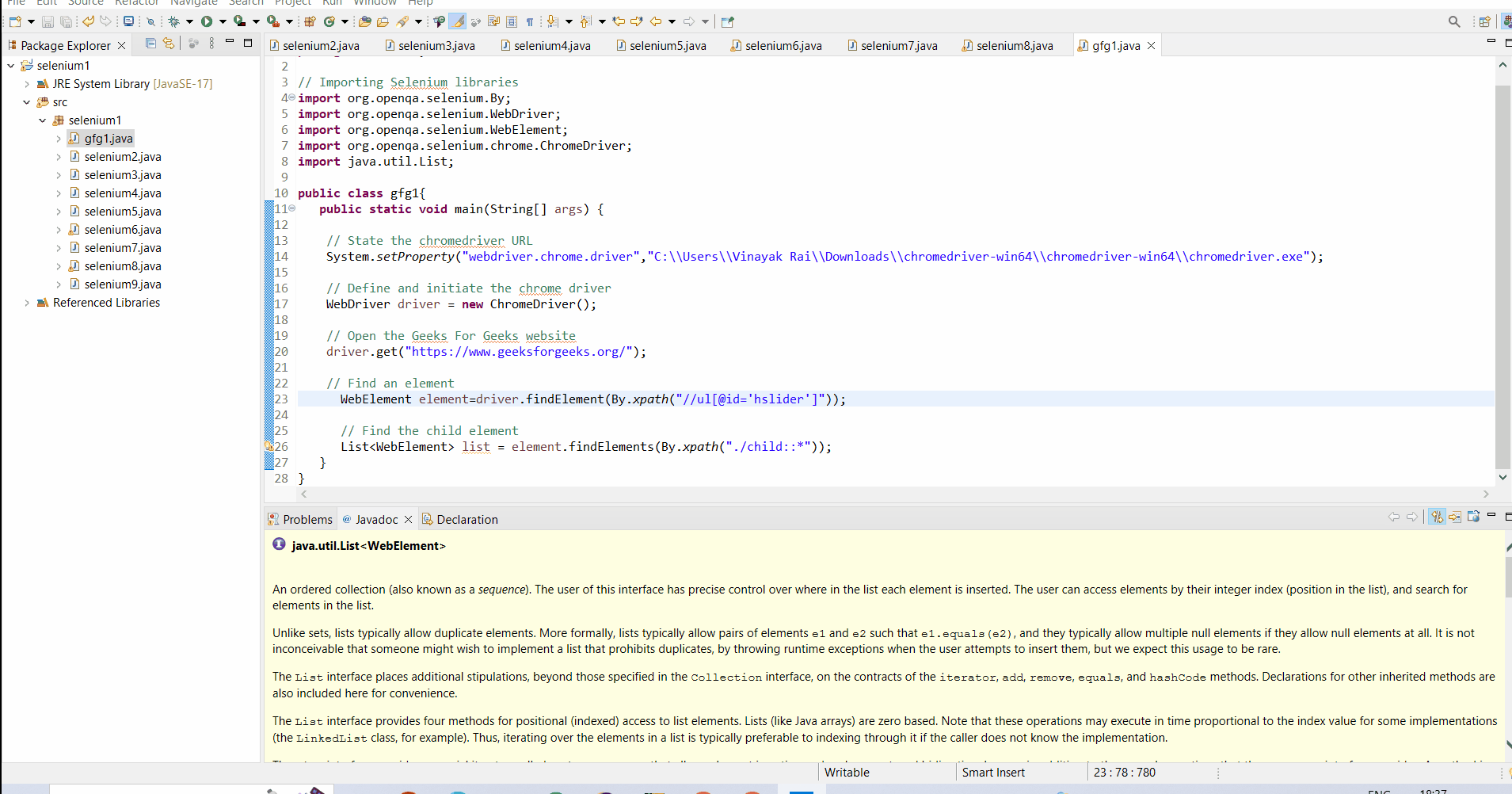
Task: Click the editor scrollbar down arrow
Action: [x=1502, y=477]
